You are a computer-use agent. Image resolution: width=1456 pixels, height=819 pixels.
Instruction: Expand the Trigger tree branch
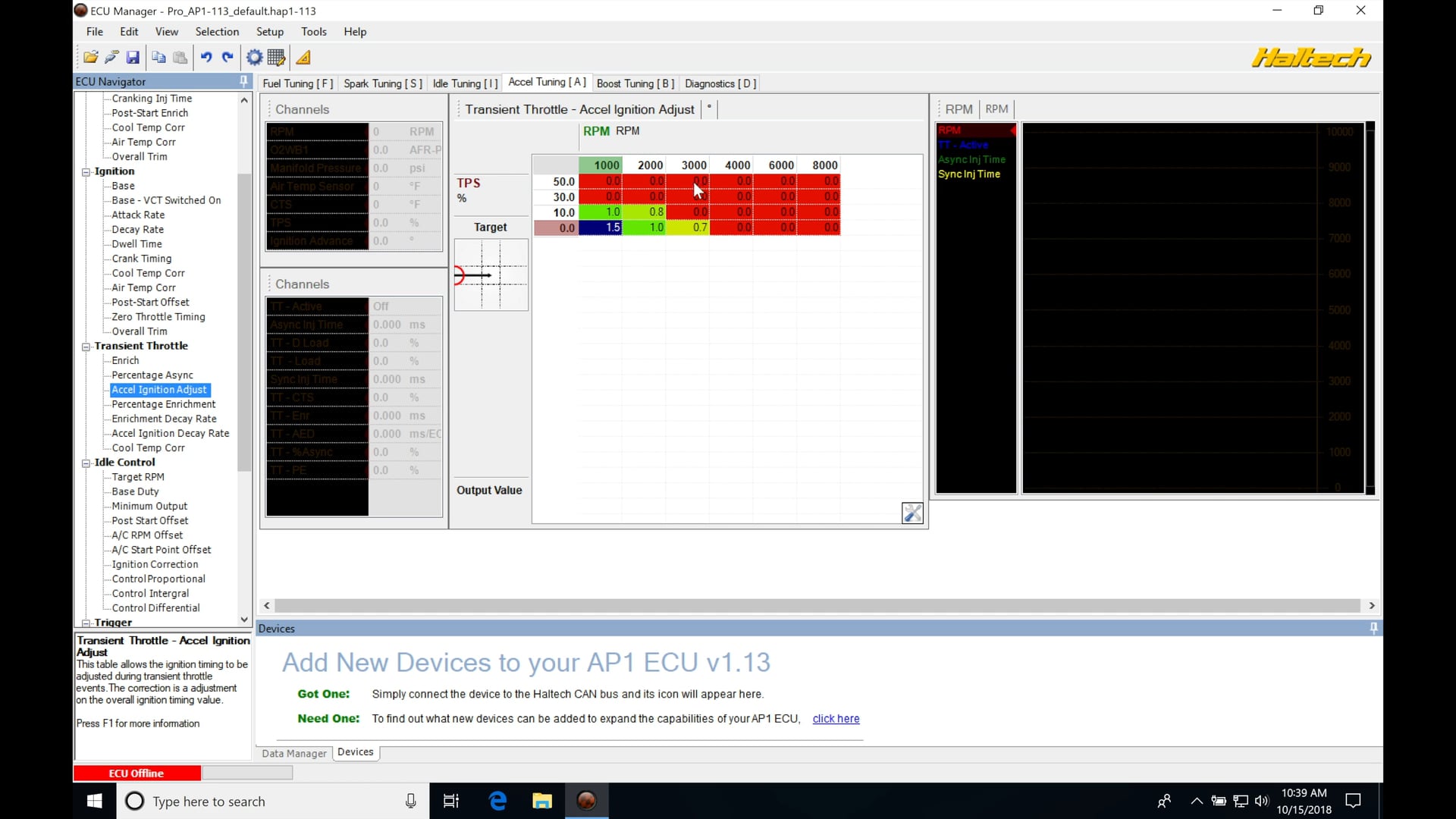click(x=86, y=623)
